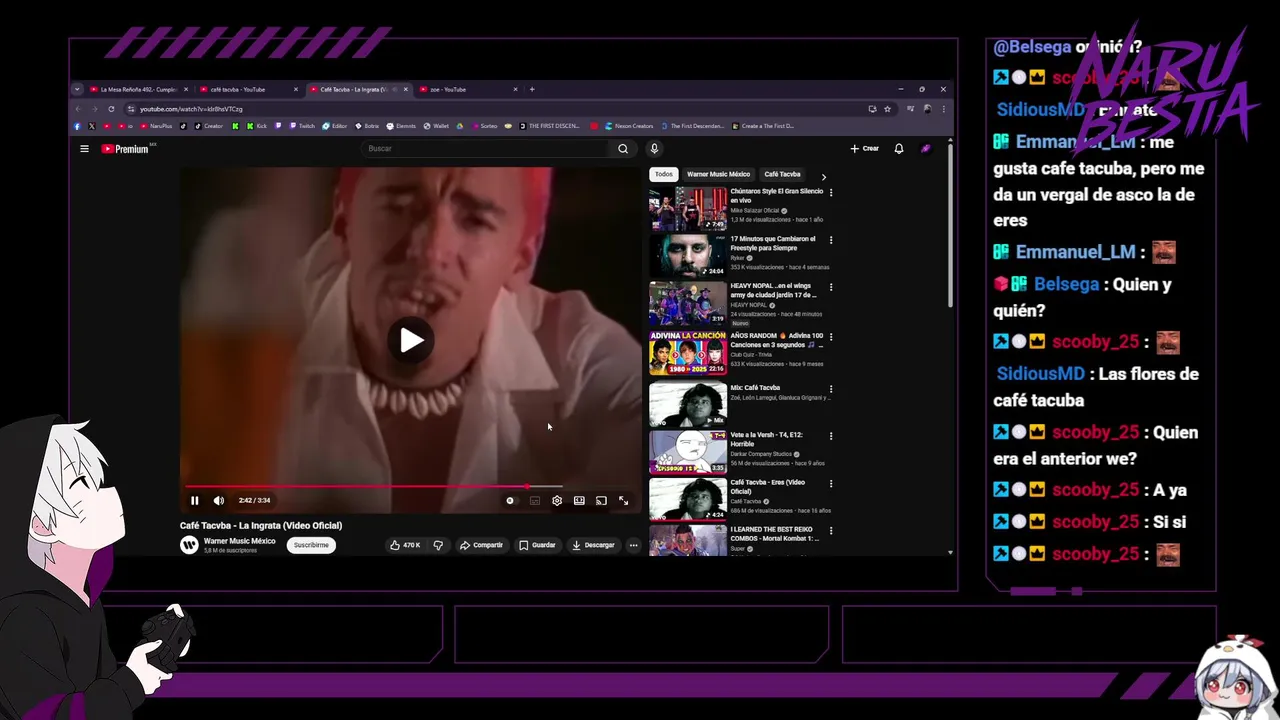Open options menu for 17 Minutos video
Image resolution: width=1280 pixels, height=720 pixels.
pyautogui.click(x=831, y=240)
